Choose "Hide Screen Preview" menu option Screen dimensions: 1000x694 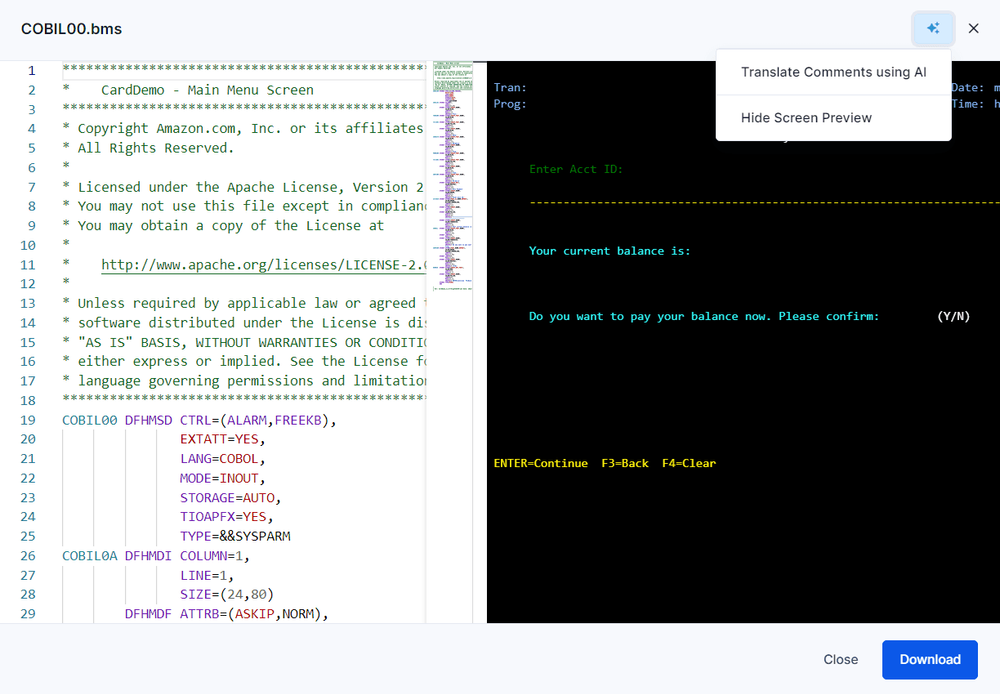[805, 117]
